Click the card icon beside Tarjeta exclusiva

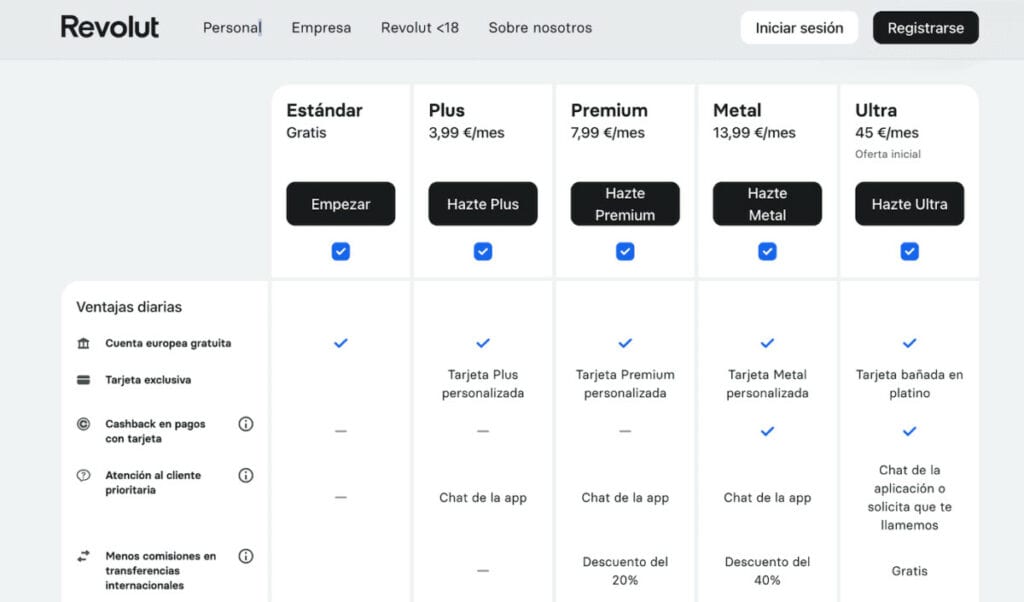coord(83,380)
